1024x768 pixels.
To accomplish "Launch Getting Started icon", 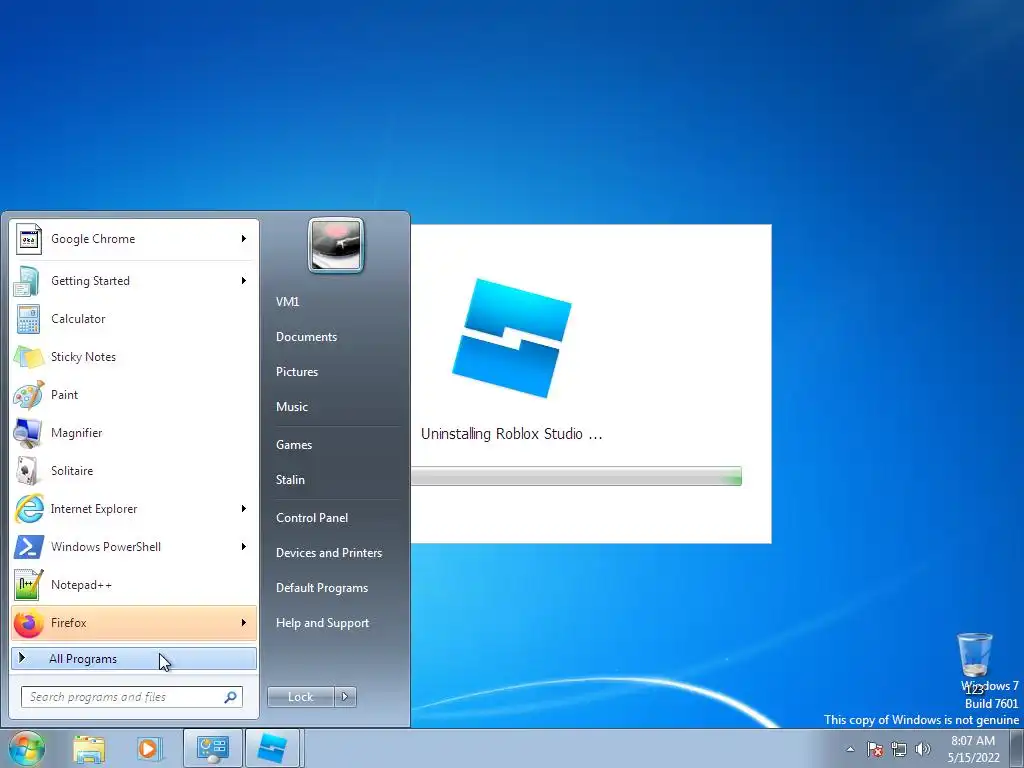I will tap(29, 281).
